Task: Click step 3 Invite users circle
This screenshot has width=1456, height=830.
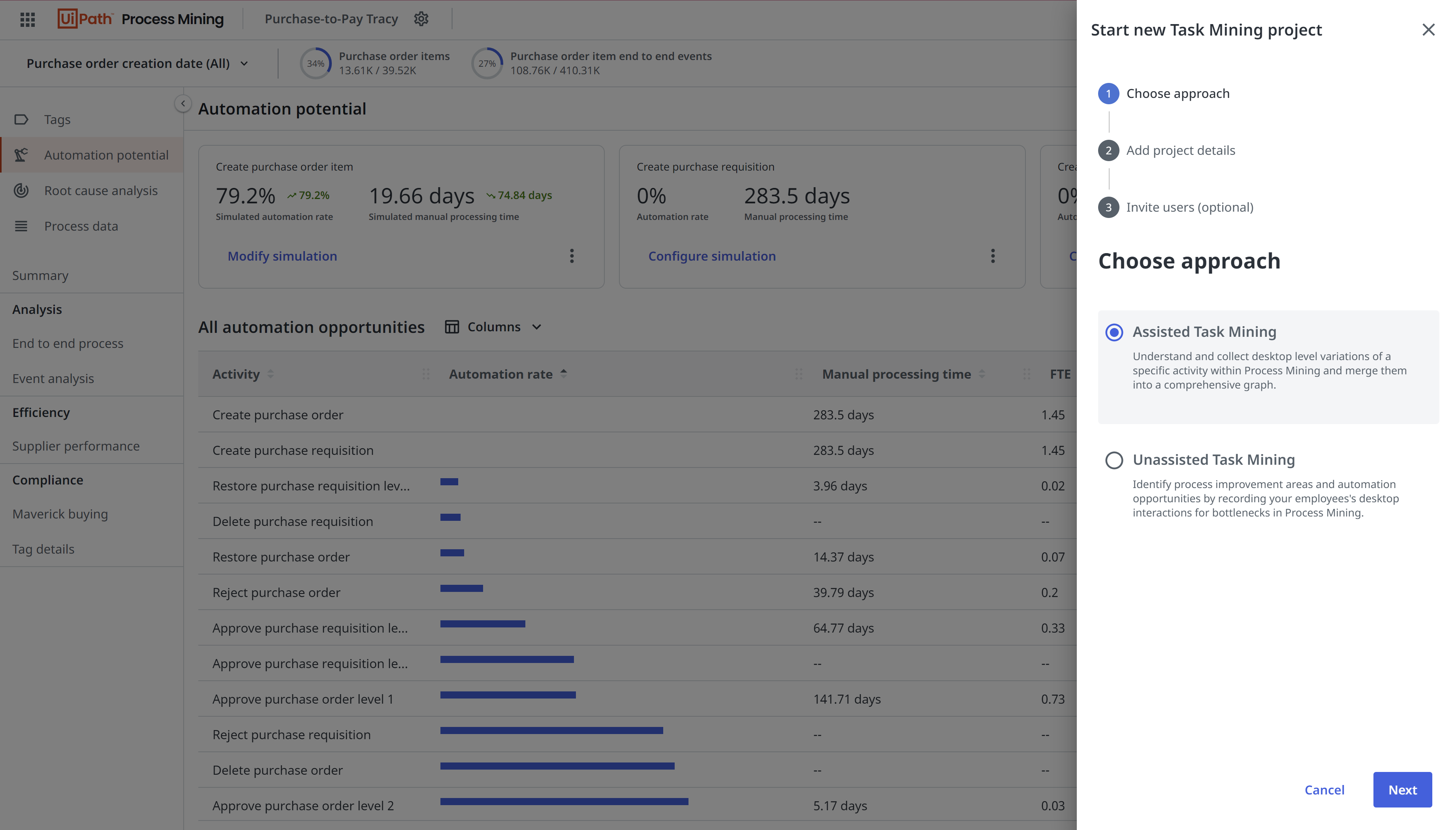Action: 1108,208
